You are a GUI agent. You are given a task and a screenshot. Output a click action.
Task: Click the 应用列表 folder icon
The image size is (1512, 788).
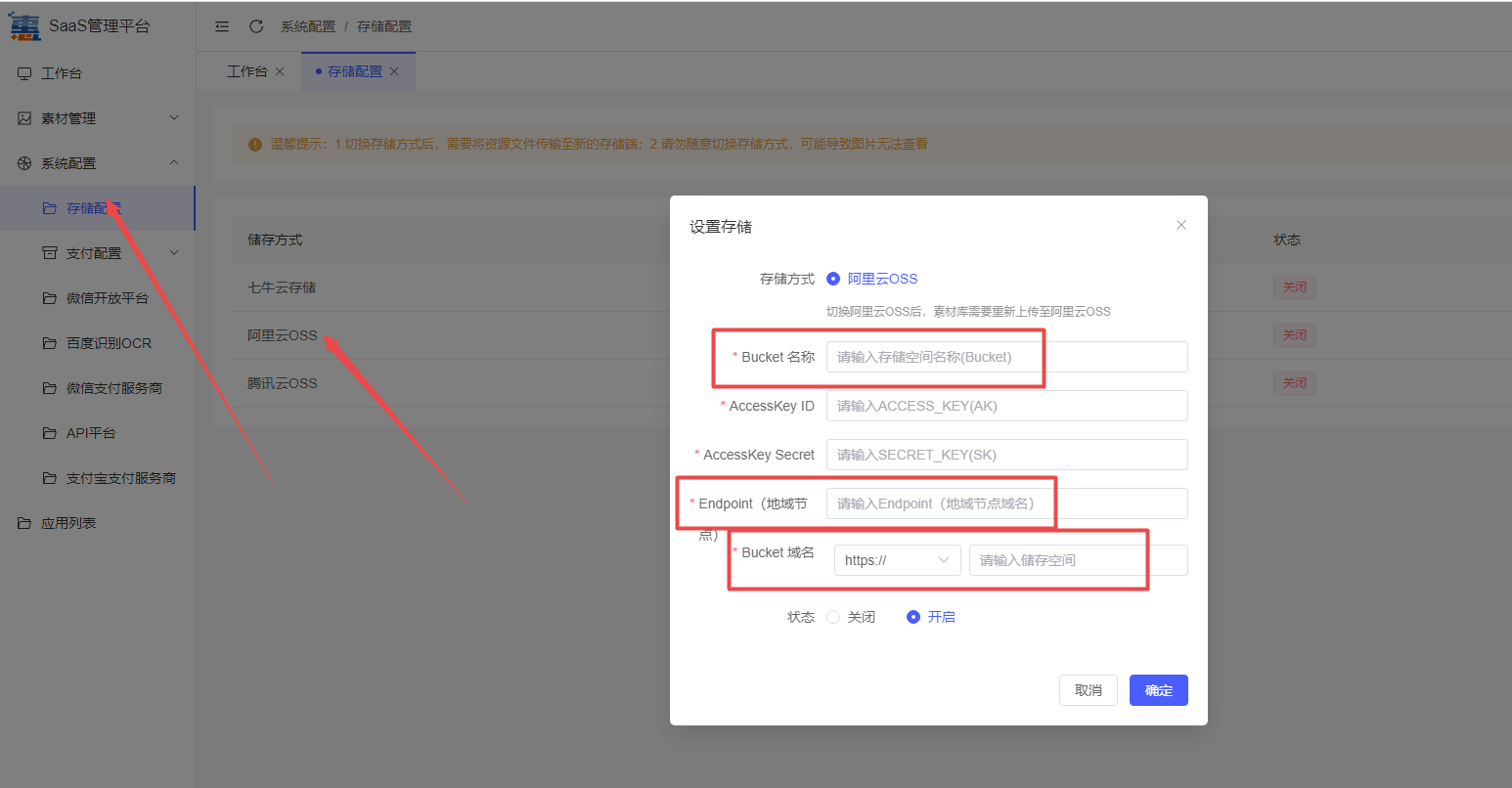click(24, 523)
